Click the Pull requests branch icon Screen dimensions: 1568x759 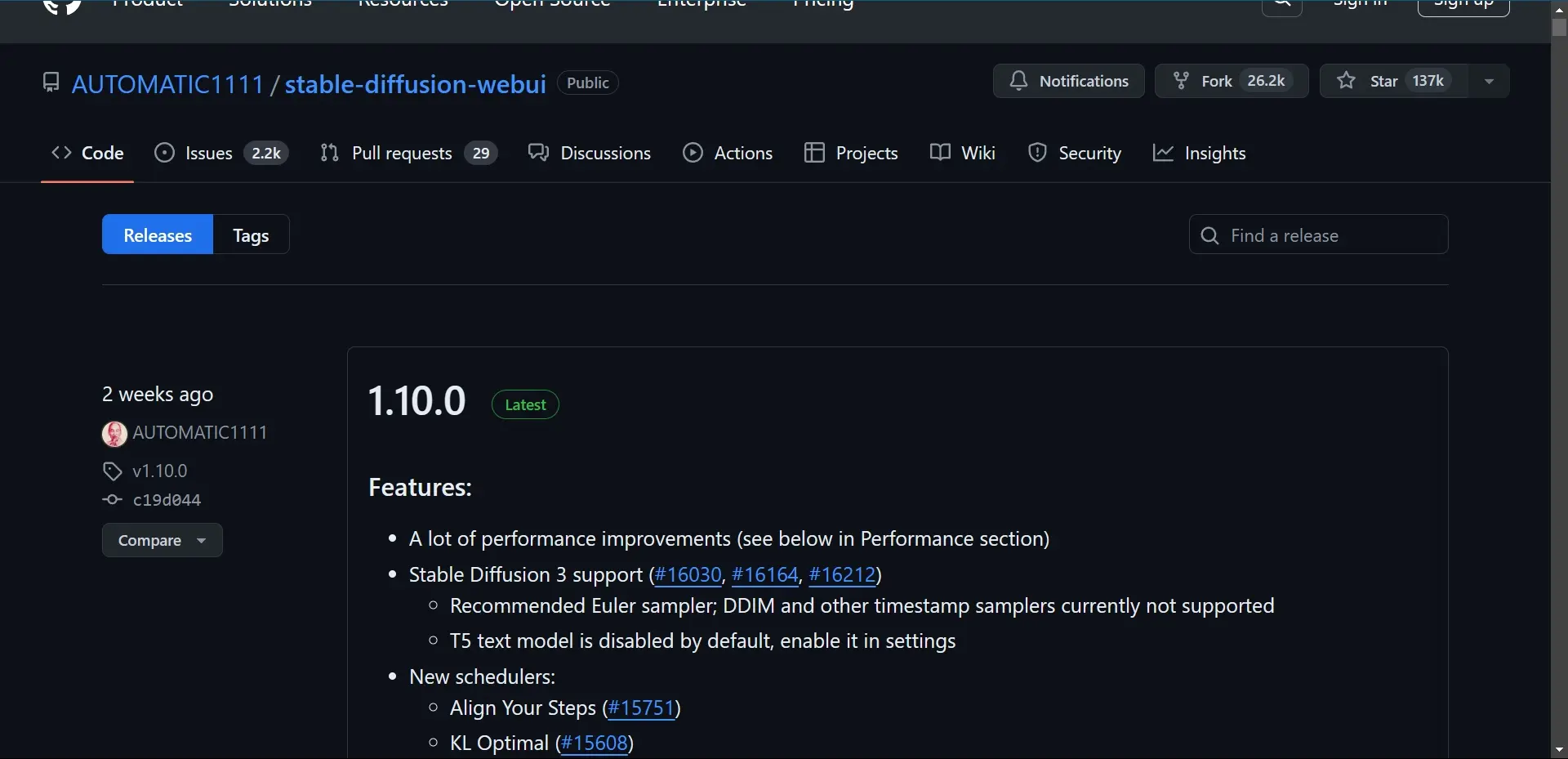329,153
